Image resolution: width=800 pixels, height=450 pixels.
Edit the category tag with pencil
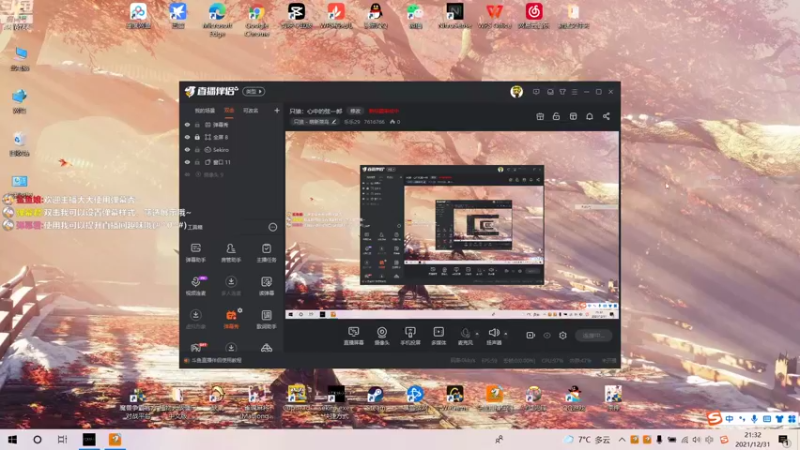(315, 122)
